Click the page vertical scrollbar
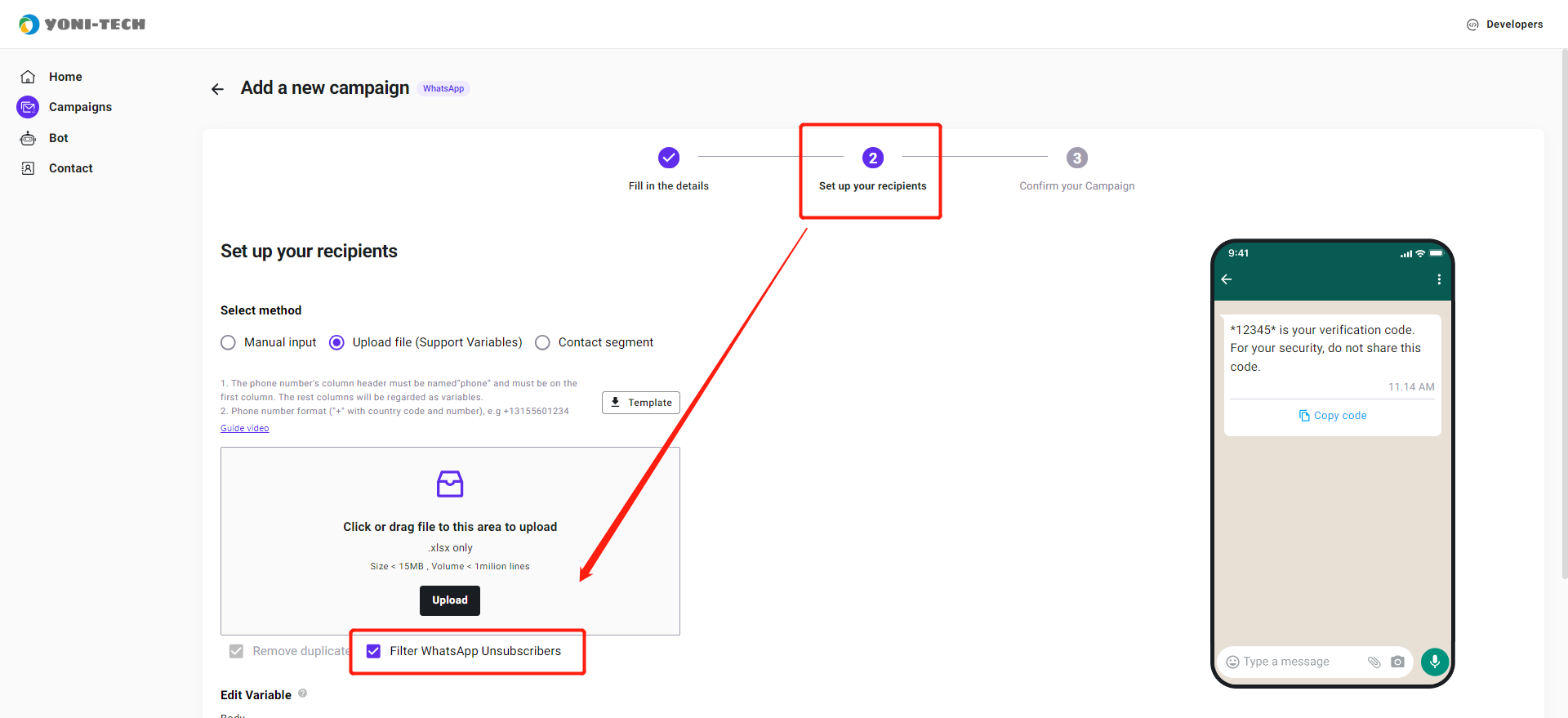This screenshot has width=1568, height=718. (x=1564, y=314)
